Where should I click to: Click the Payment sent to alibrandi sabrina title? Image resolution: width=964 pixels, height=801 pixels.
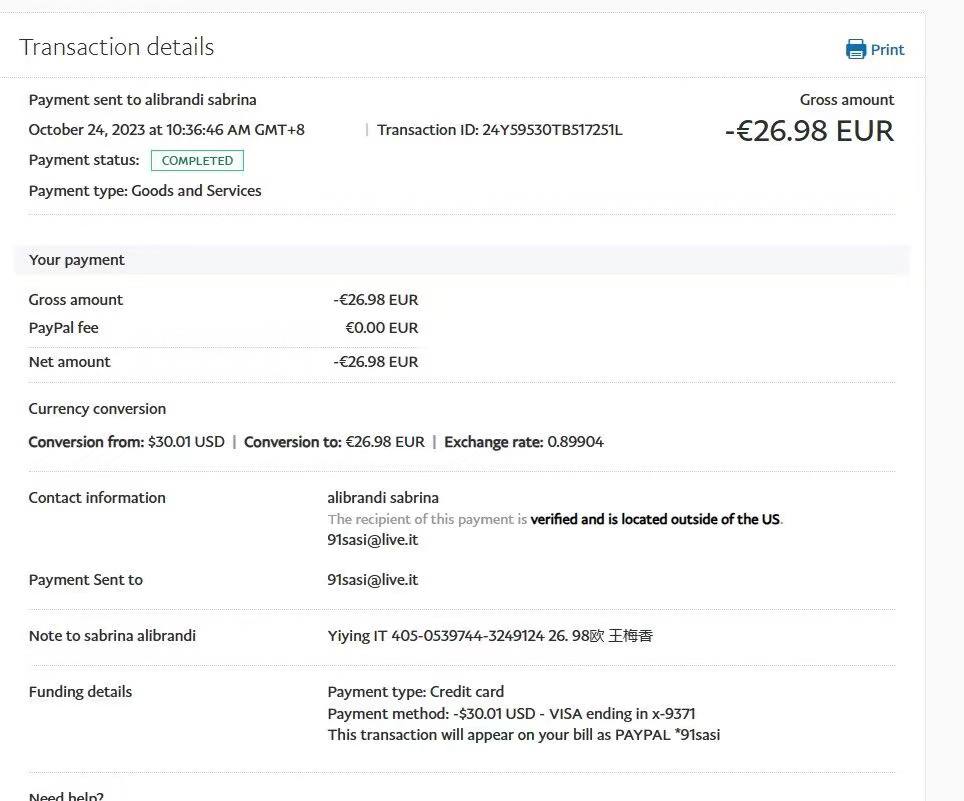click(x=143, y=100)
